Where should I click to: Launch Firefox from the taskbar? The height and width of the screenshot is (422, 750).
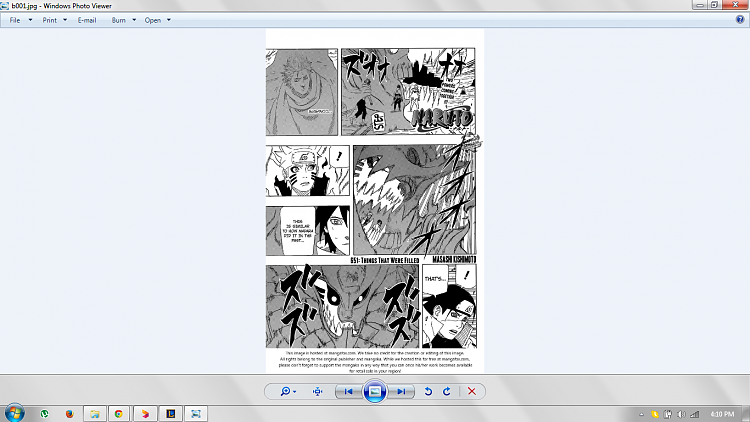pyautogui.click(x=70, y=414)
